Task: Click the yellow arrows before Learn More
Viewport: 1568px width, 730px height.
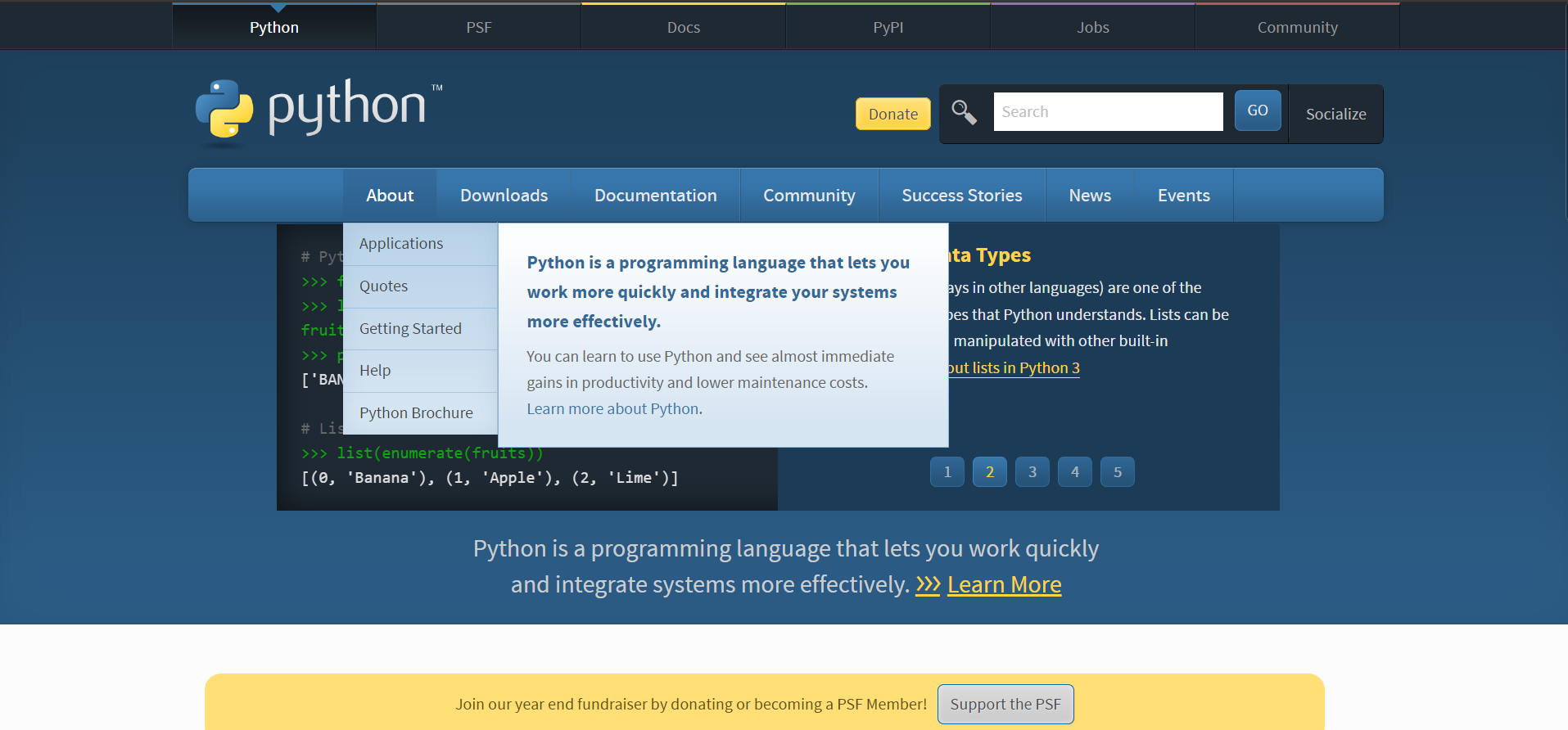Action: click(928, 584)
